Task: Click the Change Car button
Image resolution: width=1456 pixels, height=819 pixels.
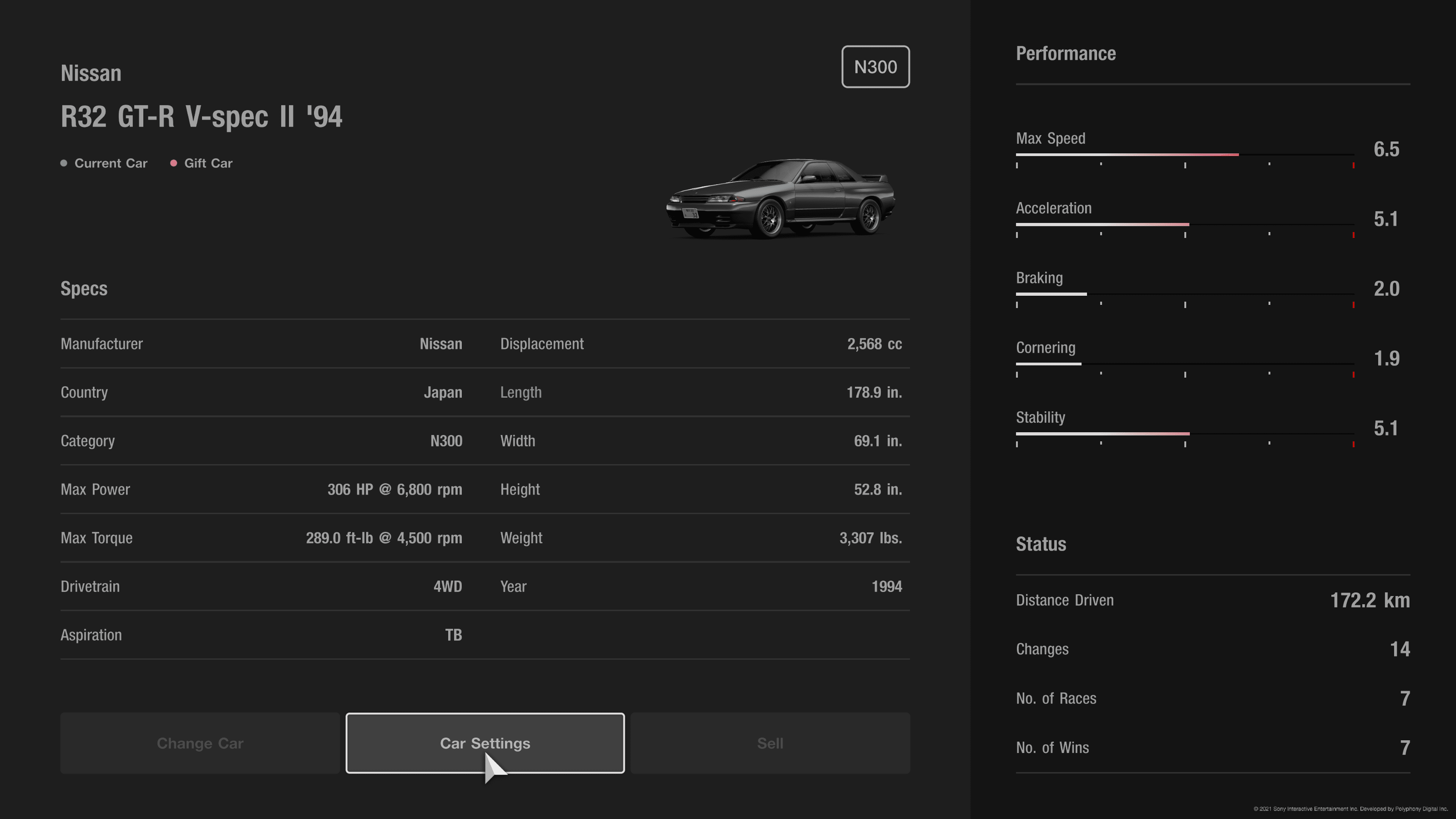Action: click(200, 743)
